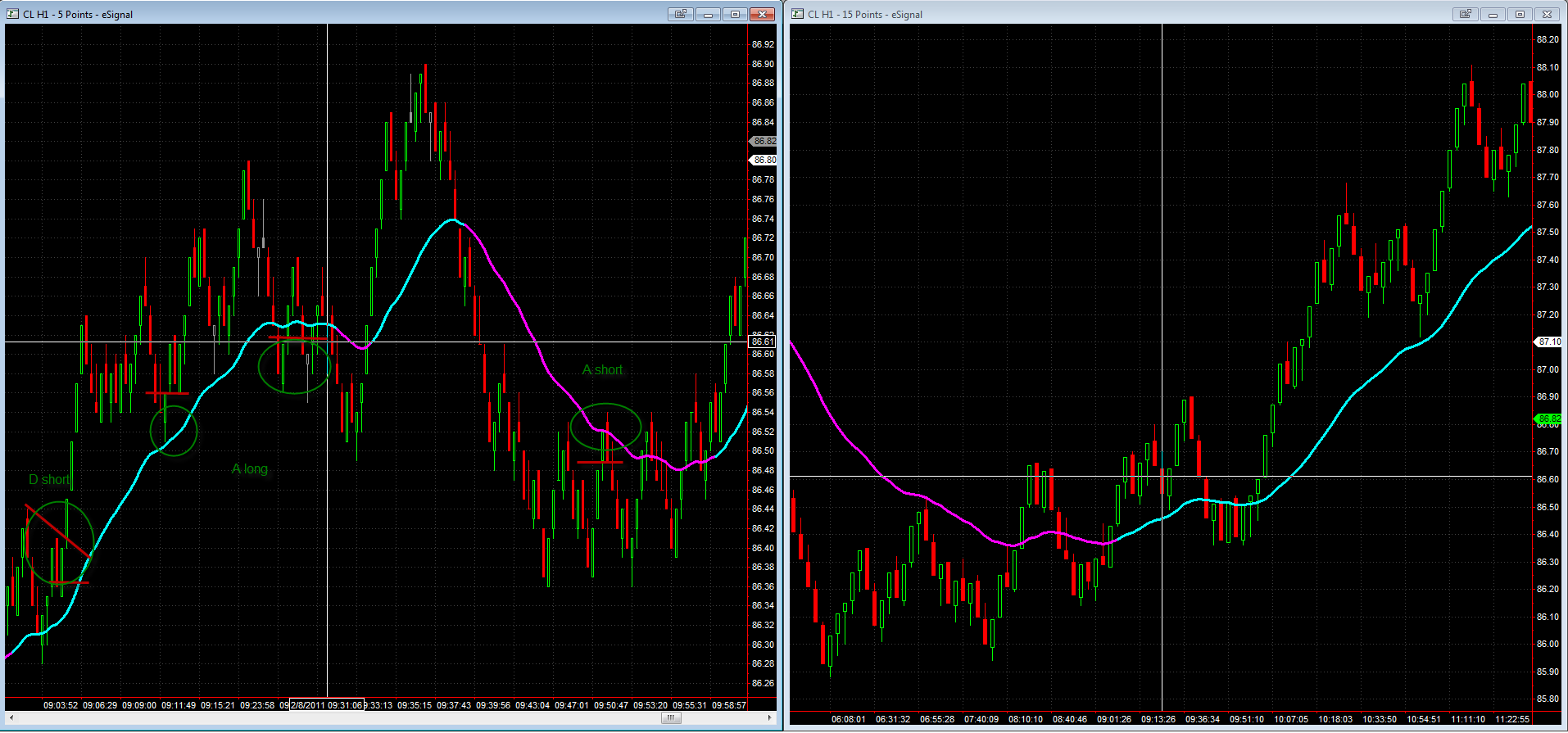
Task: Click the 86.46 price label on the 5 Points axis
Action: point(763,490)
